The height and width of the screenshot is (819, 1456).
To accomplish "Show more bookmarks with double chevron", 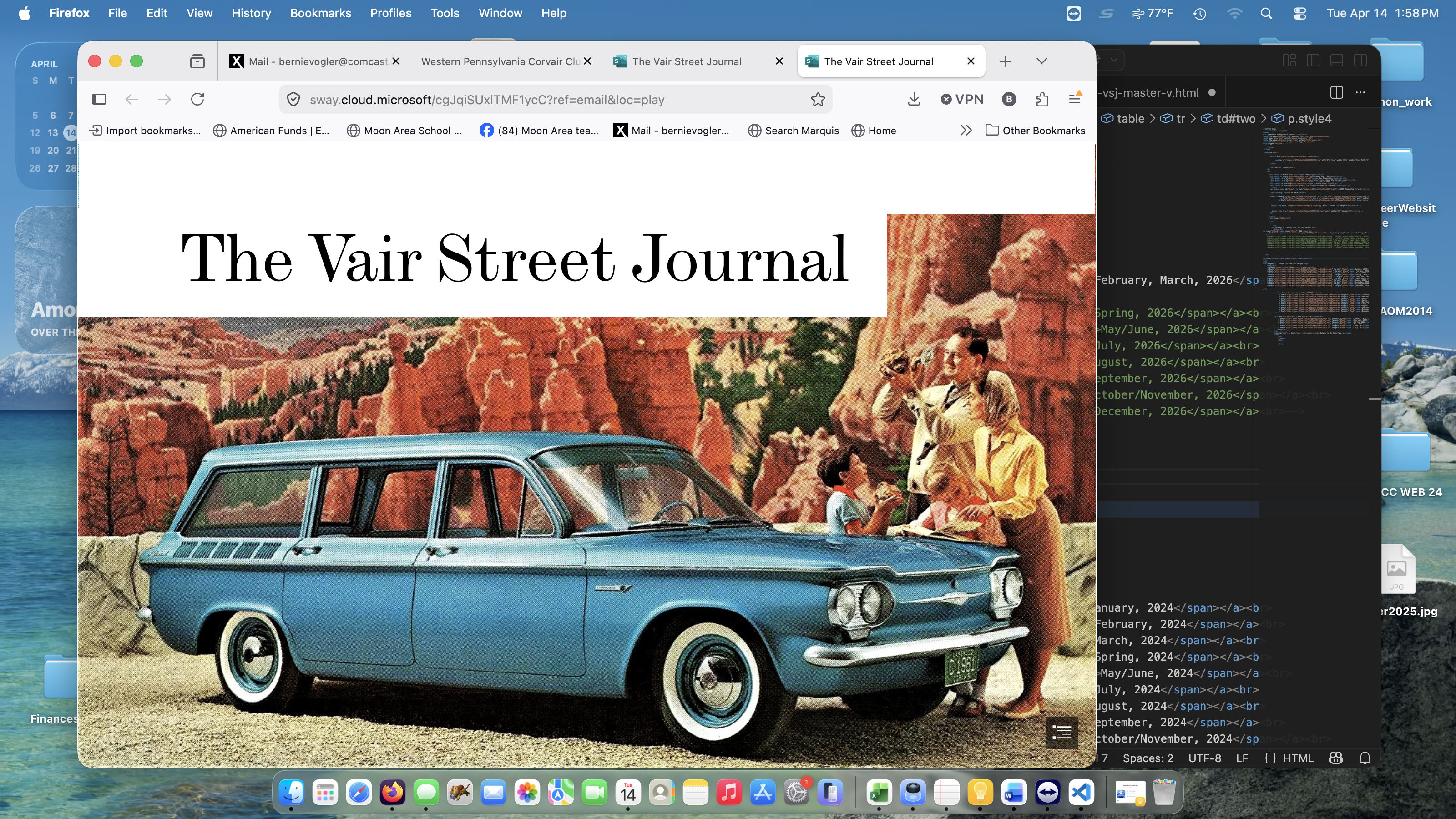I will pos(966,131).
